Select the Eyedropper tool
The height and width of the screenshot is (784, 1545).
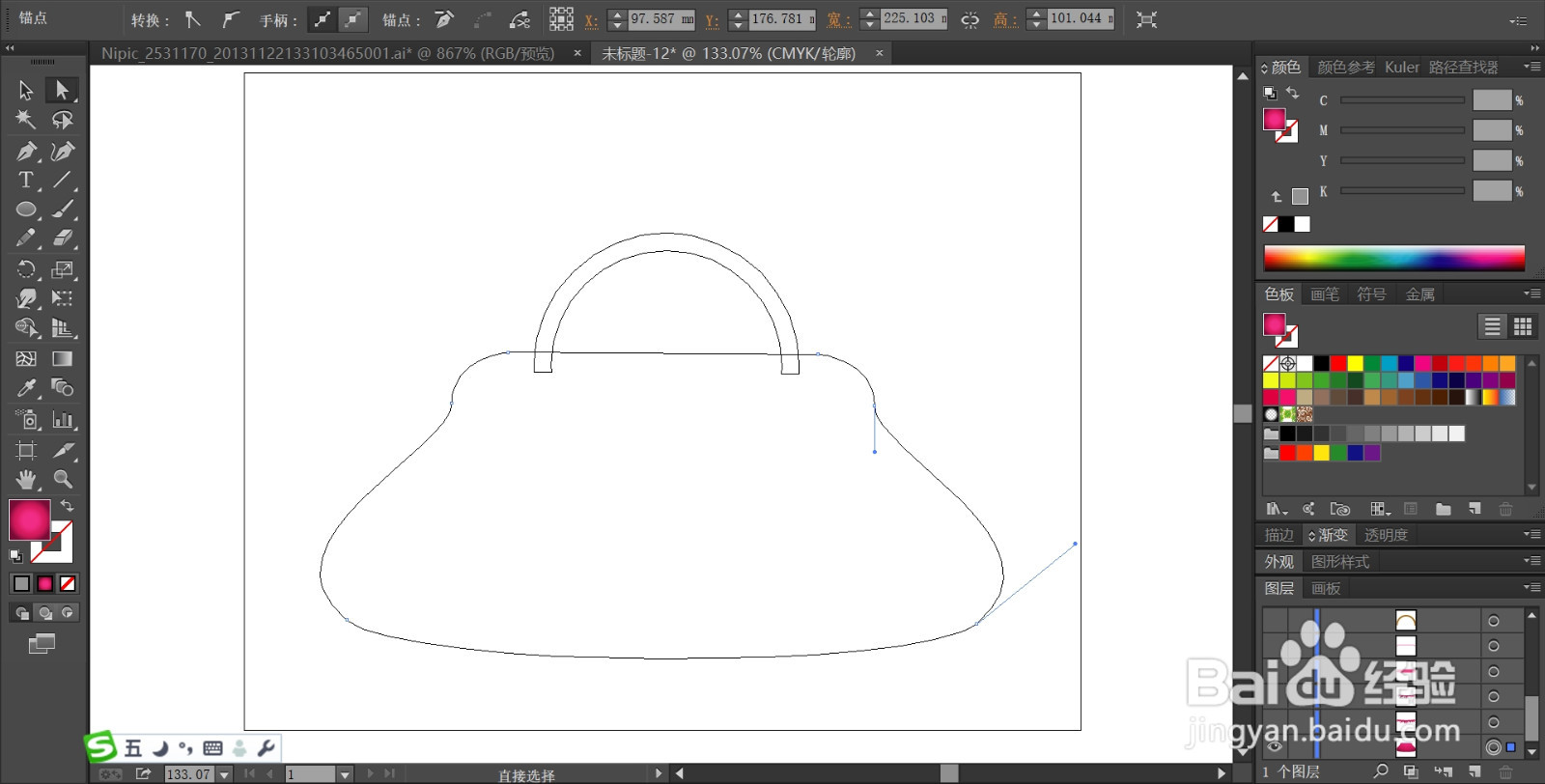(26, 388)
